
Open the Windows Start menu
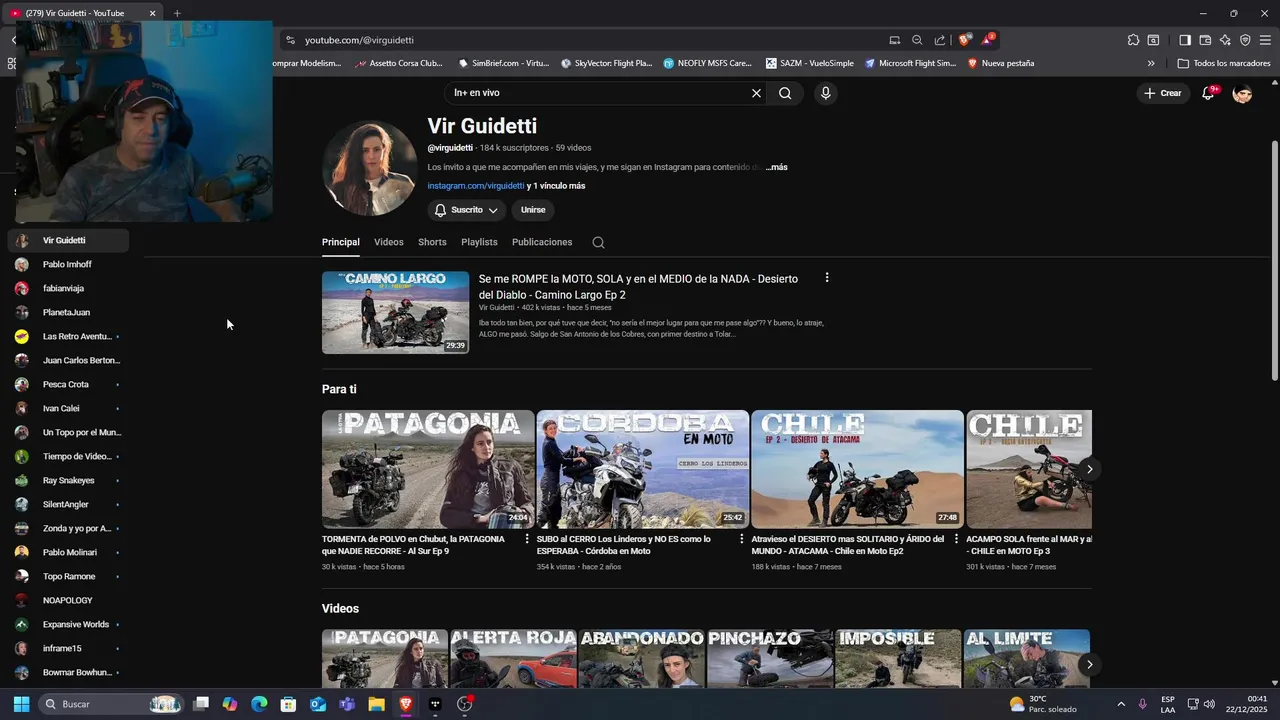21,704
